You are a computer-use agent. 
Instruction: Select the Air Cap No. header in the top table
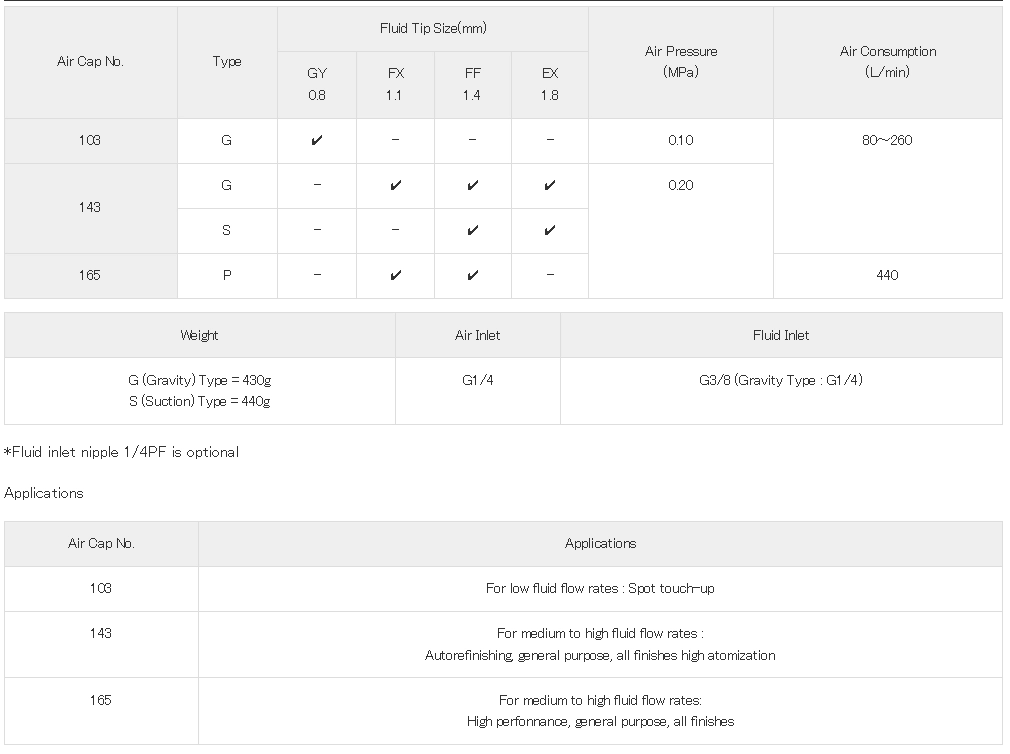click(x=90, y=62)
